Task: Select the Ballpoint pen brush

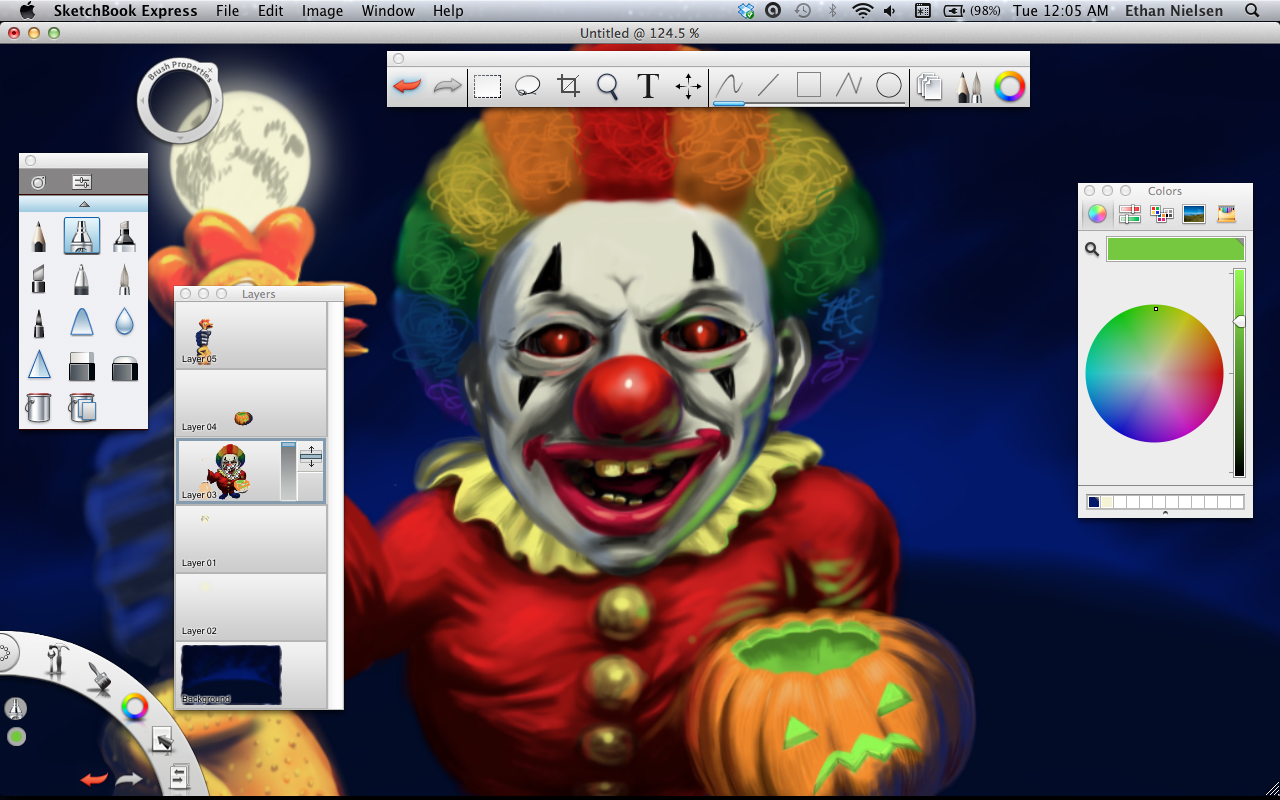Action: 81,279
